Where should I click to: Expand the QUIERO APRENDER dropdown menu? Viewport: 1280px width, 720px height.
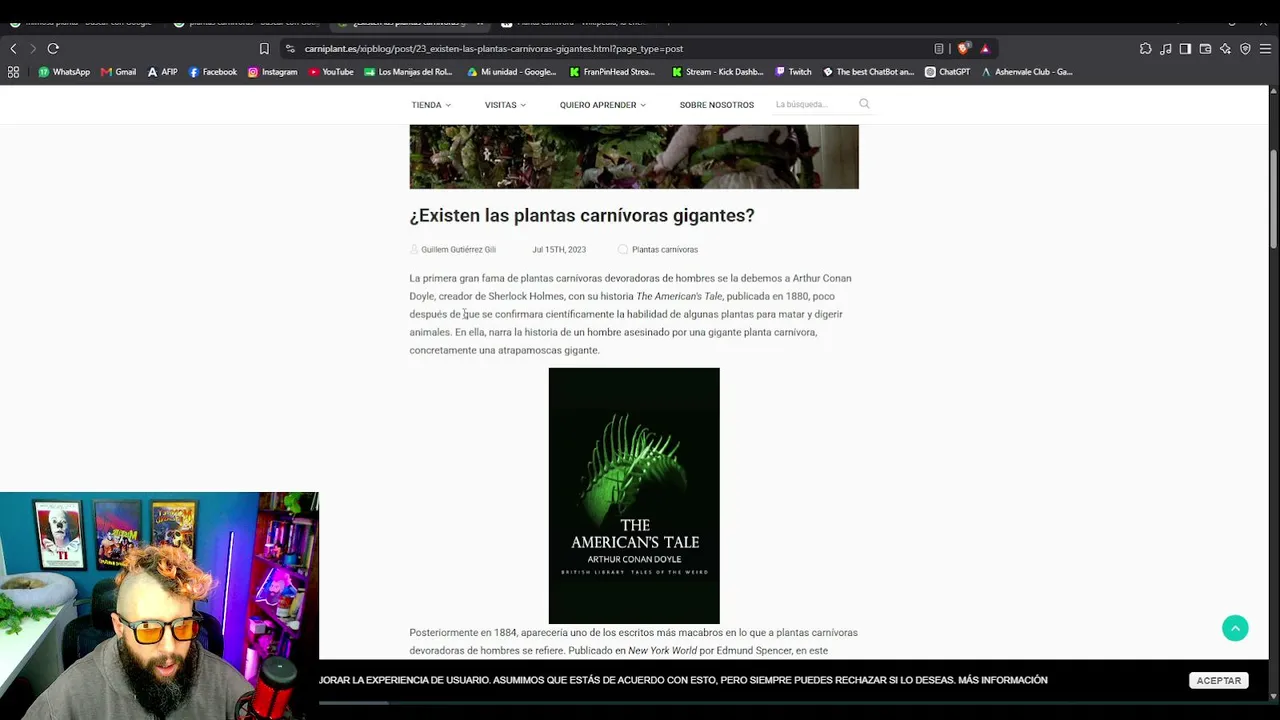(603, 105)
